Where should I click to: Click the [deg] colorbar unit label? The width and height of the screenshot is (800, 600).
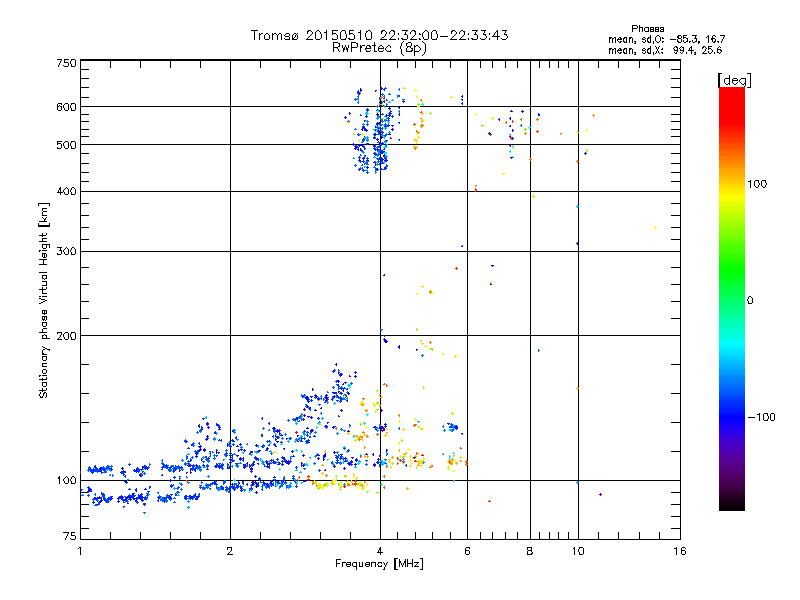pyautogui.click(x=734, y=79)
